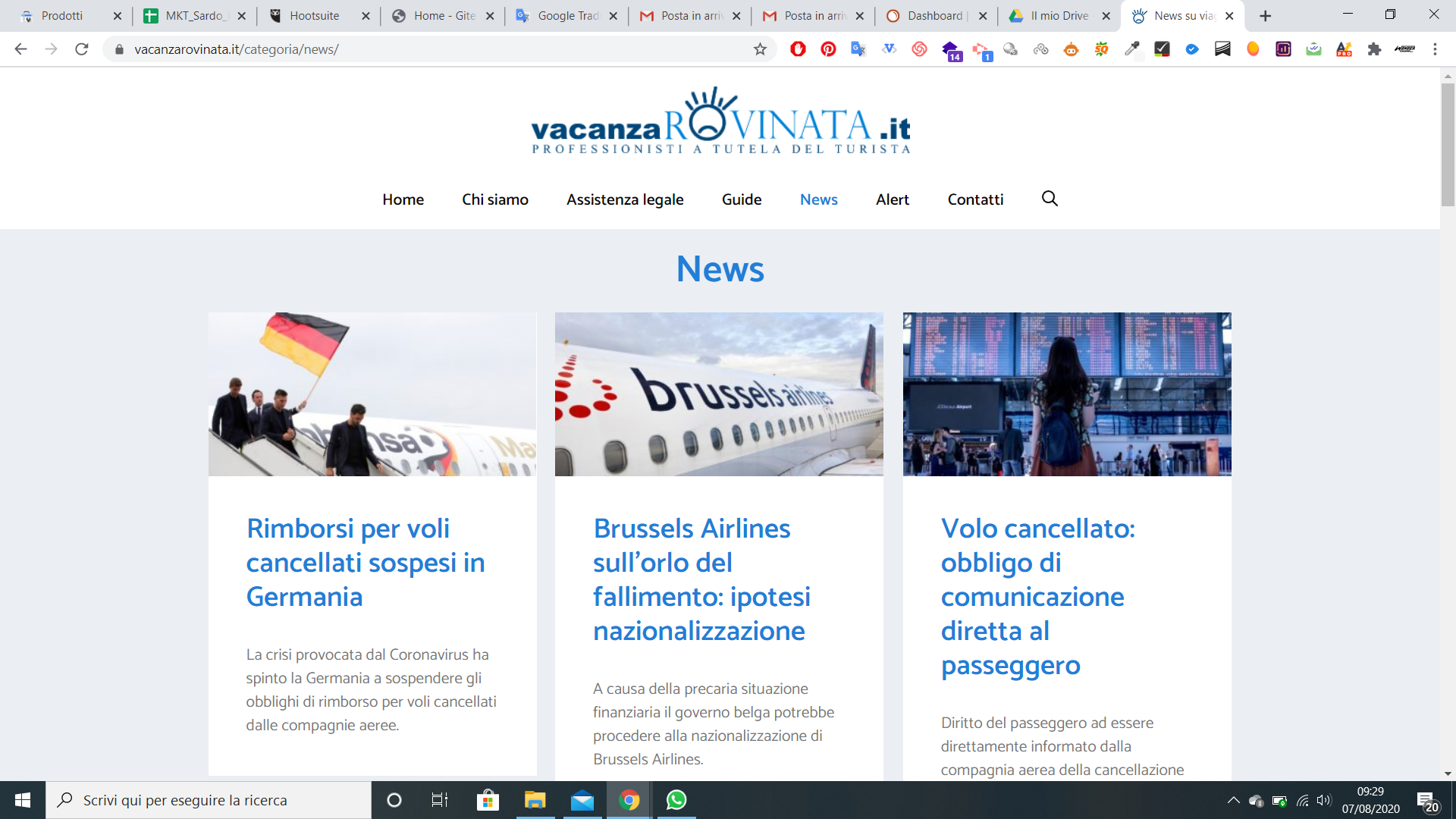The width and height of the screenshot is (1456, 819).
Task: Open the Volo cancellato obbligo di comunicazione article
Action: click(x=1038, y=597)
